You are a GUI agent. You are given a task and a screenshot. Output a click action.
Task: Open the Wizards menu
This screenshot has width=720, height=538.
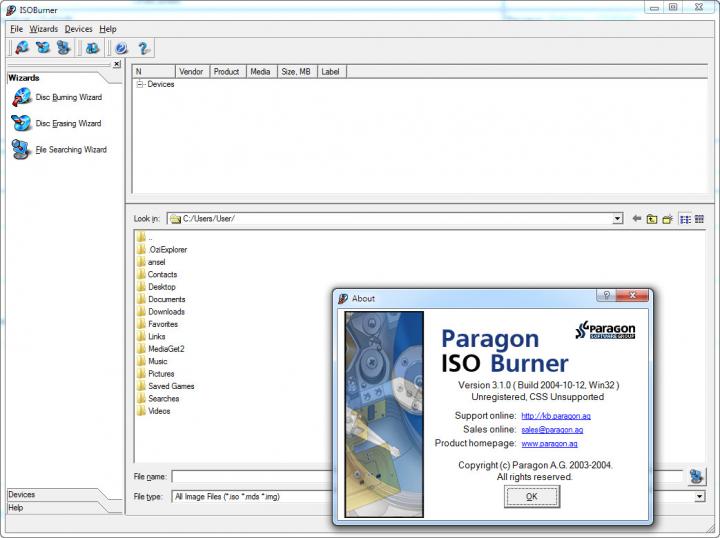(x=43, y=29)
